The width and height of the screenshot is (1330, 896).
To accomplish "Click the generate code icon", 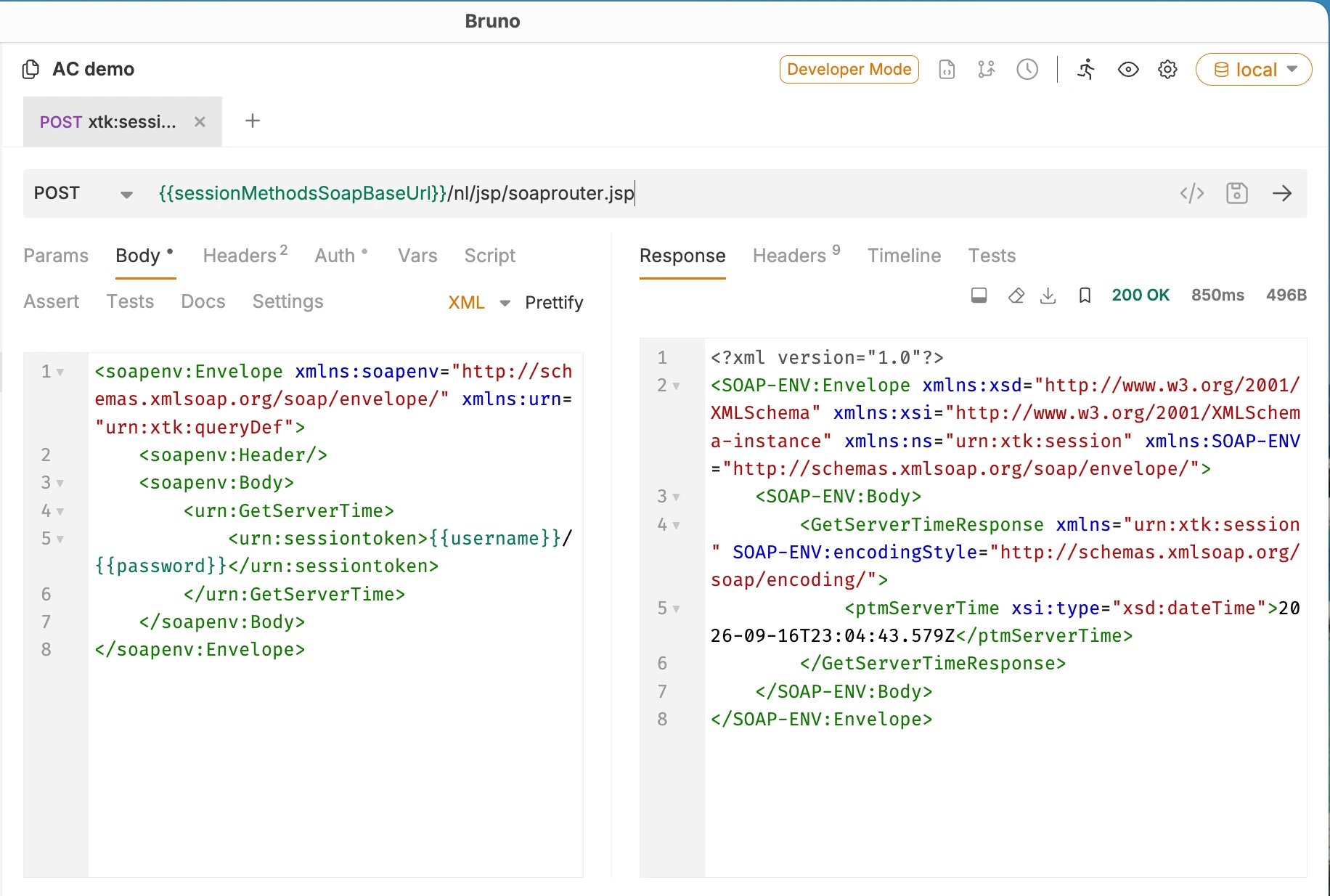I will (1192, 193).
